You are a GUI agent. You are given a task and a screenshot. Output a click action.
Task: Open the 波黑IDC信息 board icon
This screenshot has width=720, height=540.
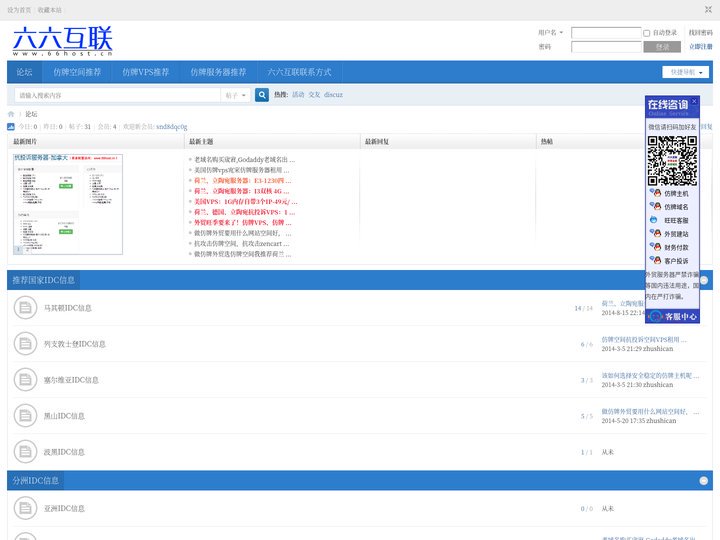pos(25,452)
